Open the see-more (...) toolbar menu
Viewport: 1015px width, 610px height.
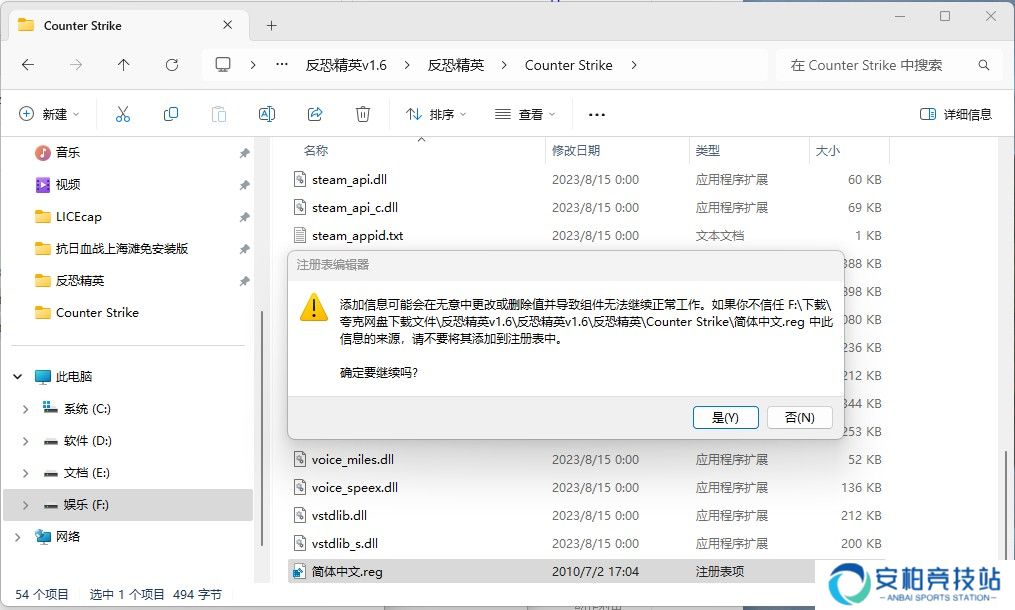click(x=596, y=114)
